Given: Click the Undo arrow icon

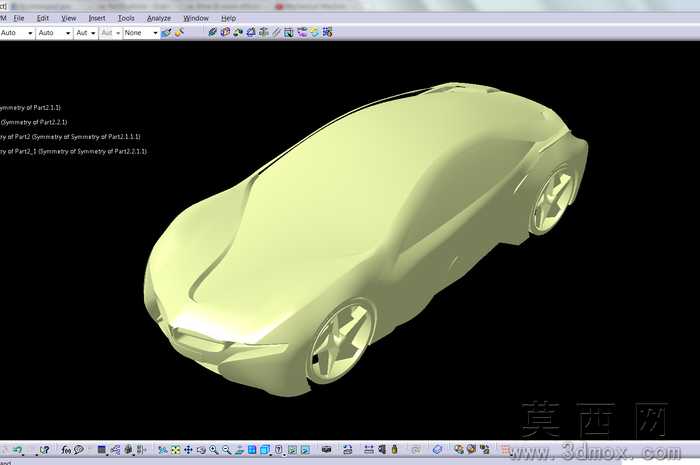Looking at the screenshot, I should click(17, 450).
